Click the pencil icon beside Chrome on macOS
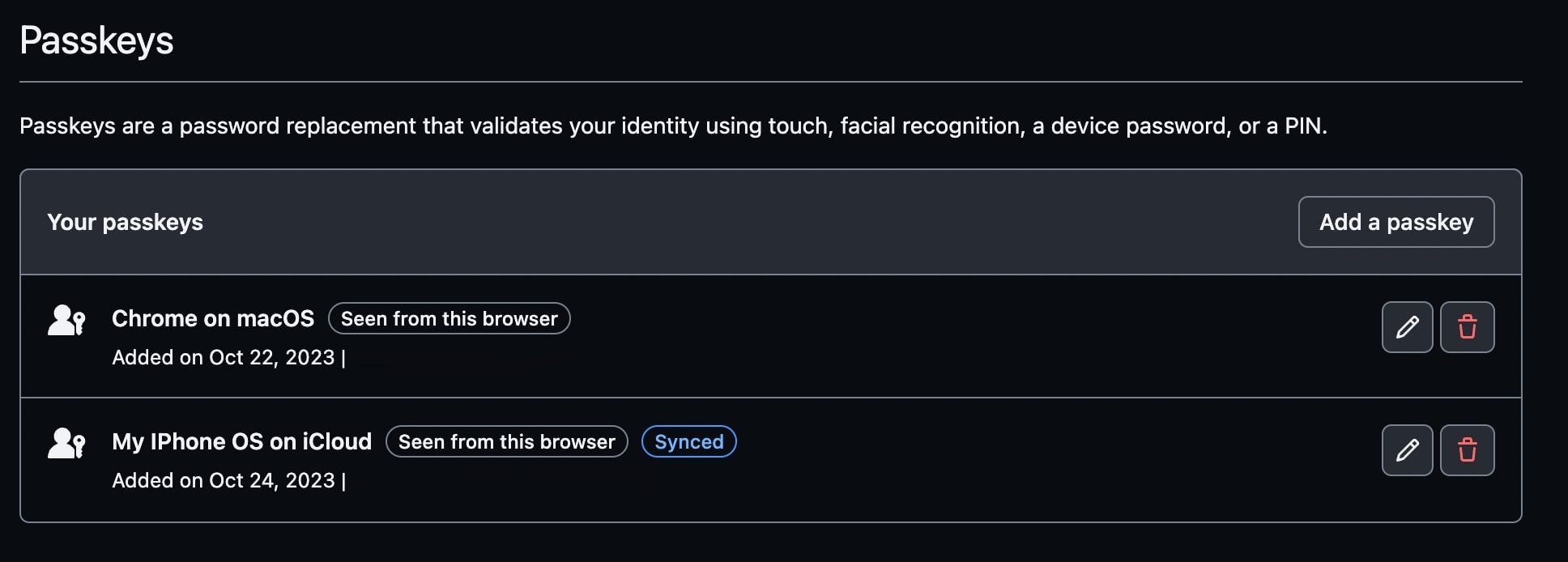The width and height of the screenshot is (1568, 562). coord(1407,327)
